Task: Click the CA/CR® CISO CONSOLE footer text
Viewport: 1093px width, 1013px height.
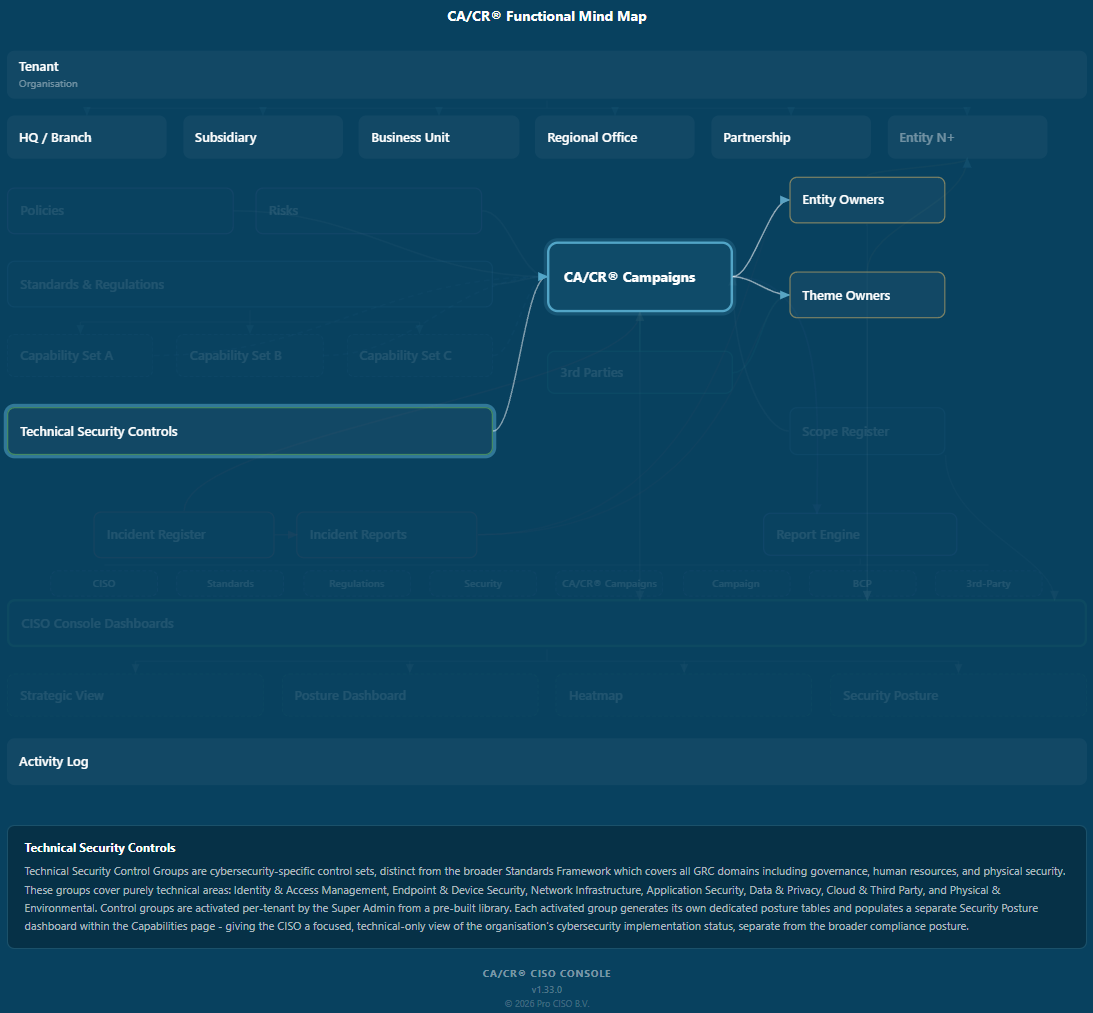Action: click(546, 973)
